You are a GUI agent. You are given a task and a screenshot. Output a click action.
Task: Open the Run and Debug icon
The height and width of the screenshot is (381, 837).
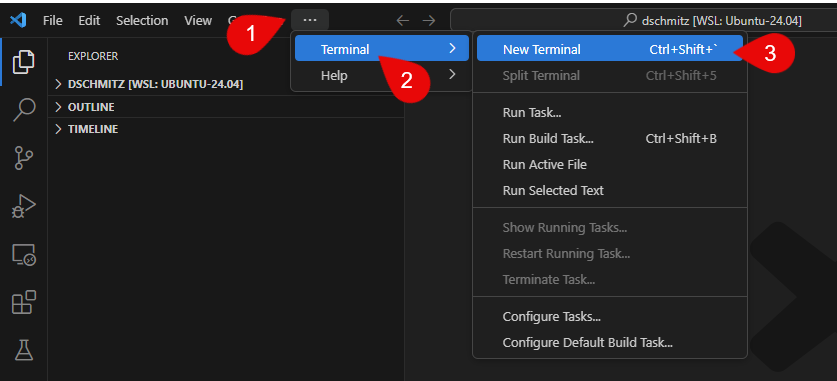point(23,206)
